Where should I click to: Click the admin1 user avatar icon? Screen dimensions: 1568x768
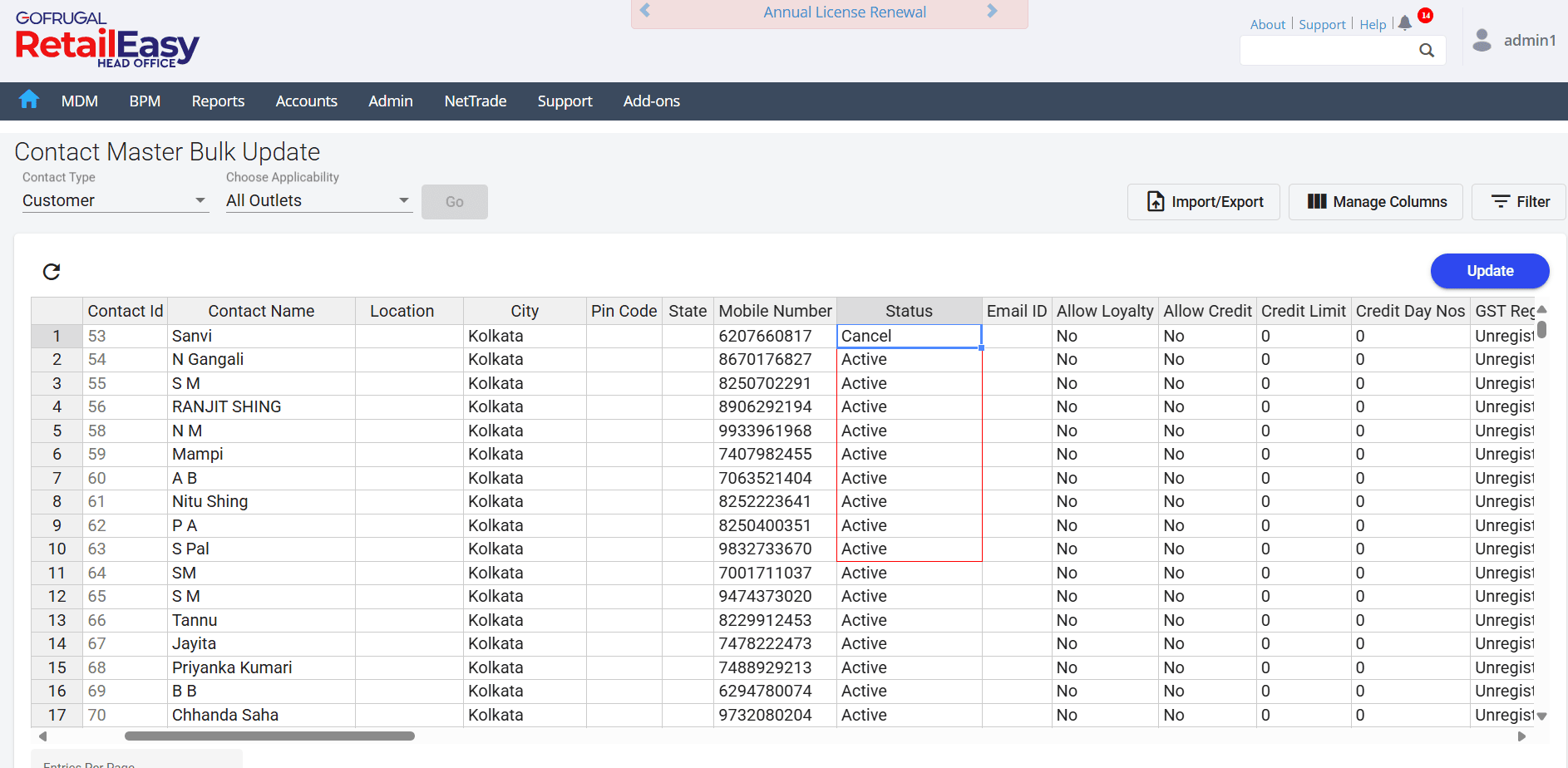point(1482,40)
